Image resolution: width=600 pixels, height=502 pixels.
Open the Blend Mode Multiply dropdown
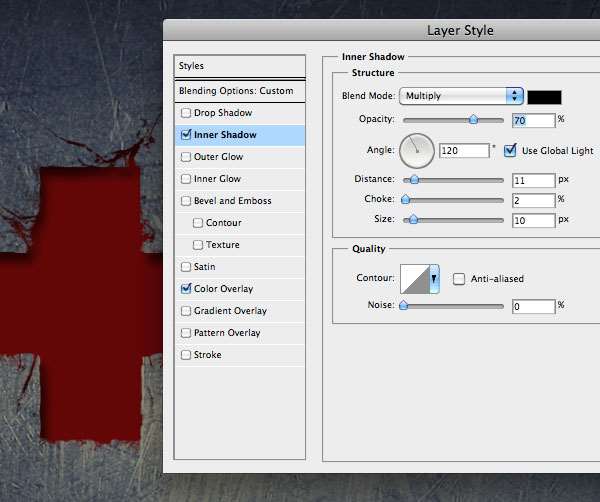click(x=461, y=96)
